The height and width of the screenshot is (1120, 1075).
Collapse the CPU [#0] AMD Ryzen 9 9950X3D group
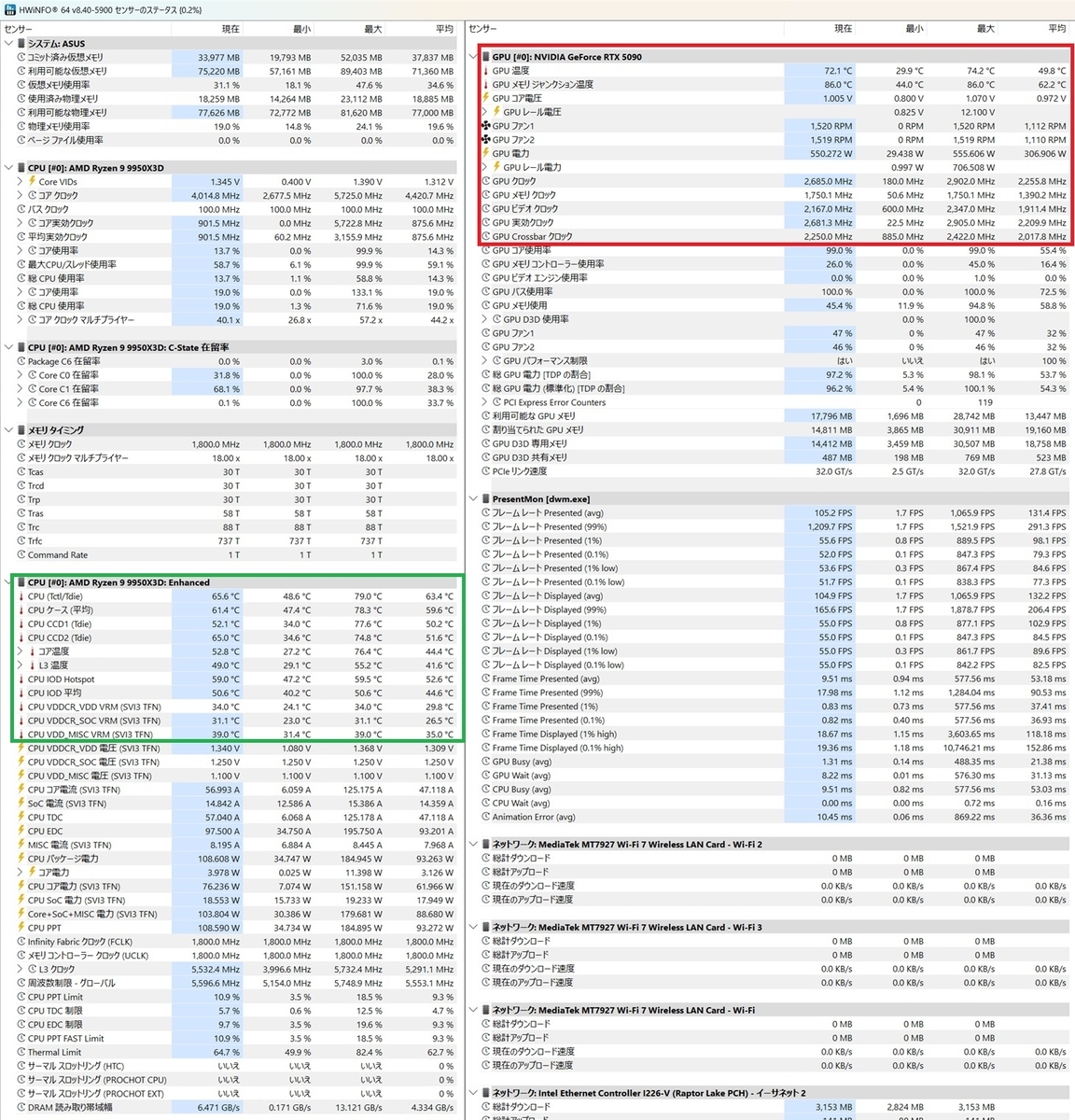(9, 168)
